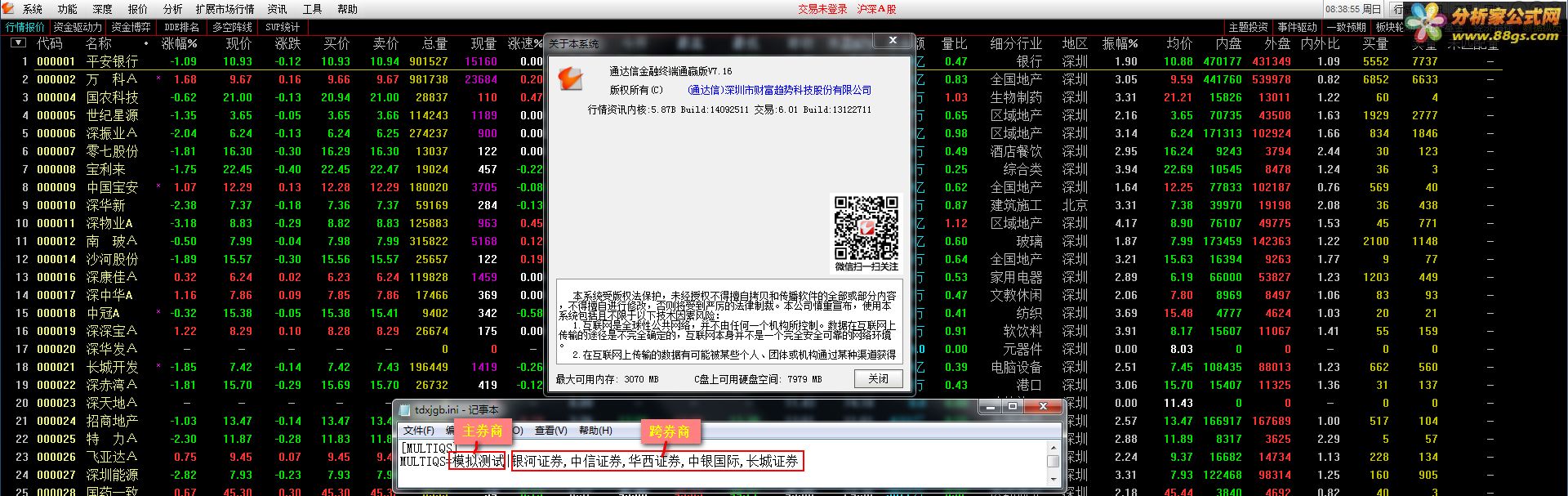Screen dimensions: 1568x496
Task: Open the 工具 menu
Action: click(x=313, y=9)
